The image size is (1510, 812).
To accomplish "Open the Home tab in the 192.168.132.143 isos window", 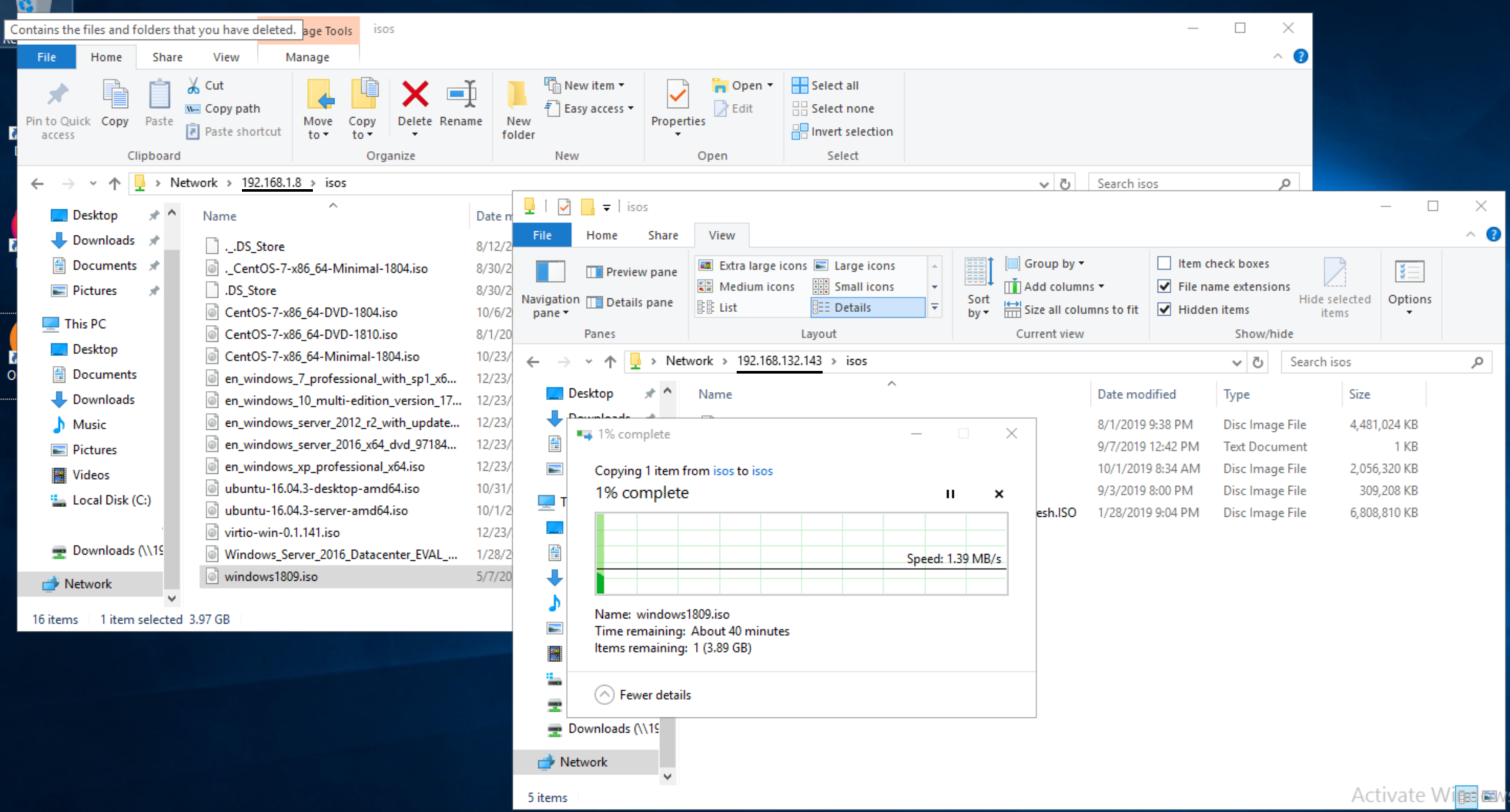I will coord(602,235).
